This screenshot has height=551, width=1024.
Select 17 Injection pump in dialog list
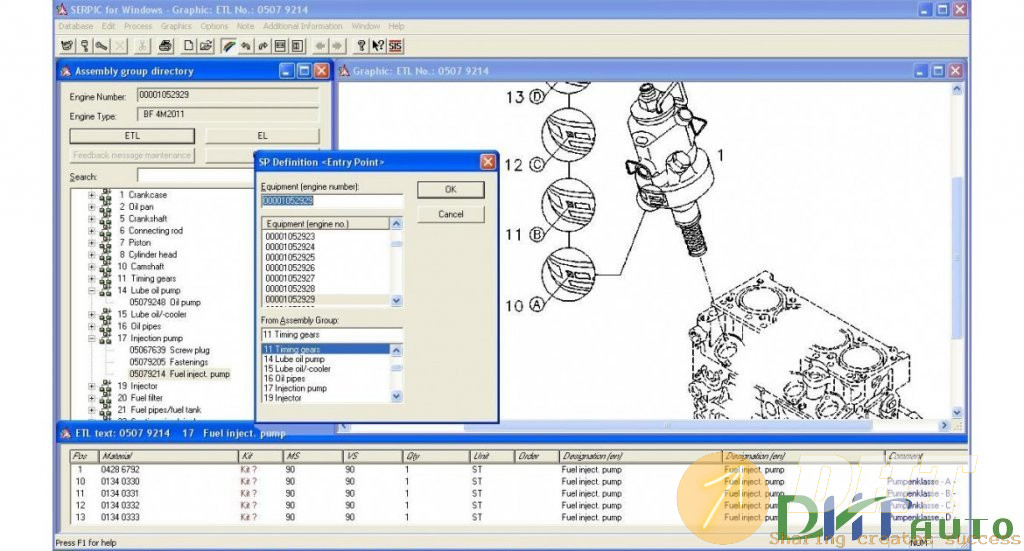click(295, 388)
